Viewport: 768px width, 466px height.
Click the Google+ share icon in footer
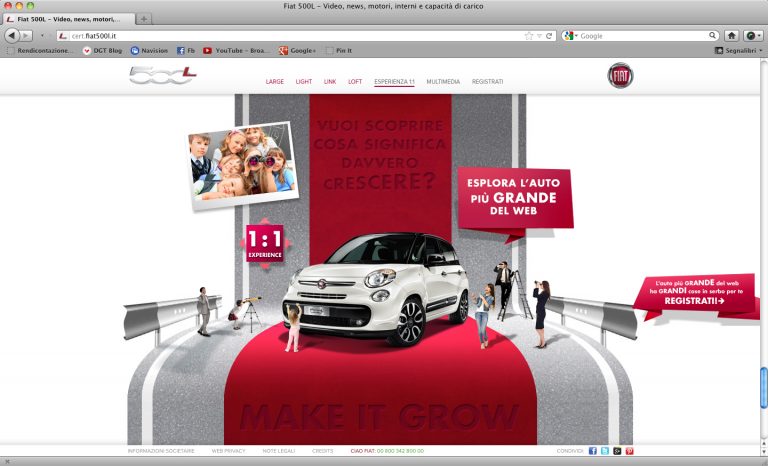tap(617, 451)
